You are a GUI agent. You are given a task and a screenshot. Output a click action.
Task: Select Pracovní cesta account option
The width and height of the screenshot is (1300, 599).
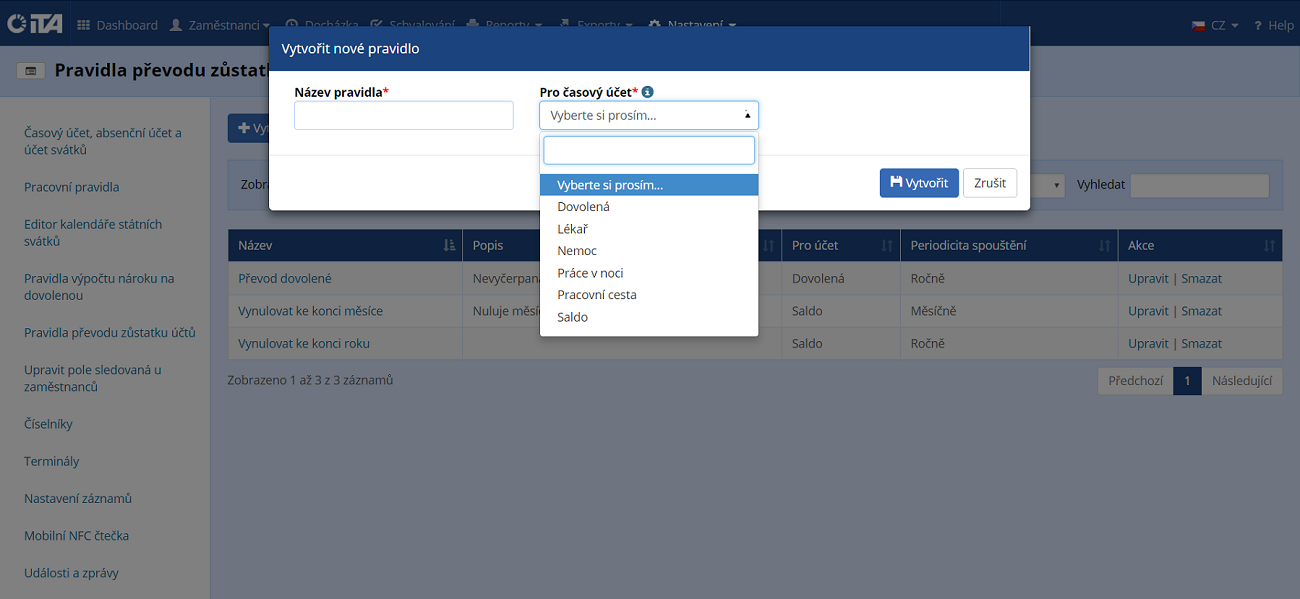(x=596, y=295)
